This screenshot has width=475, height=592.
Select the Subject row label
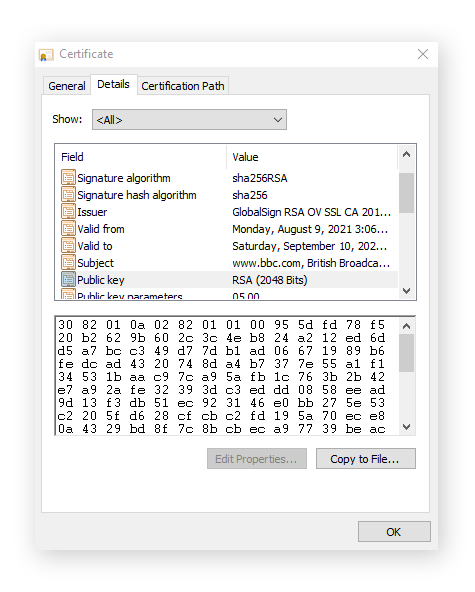point(96,263)
